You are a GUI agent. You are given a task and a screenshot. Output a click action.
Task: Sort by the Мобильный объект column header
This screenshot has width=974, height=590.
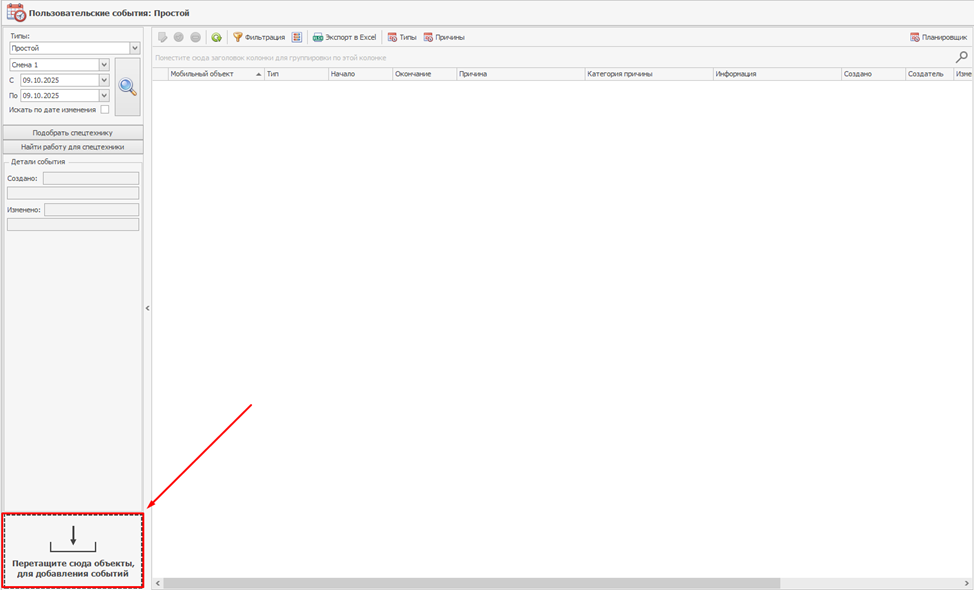210,74
